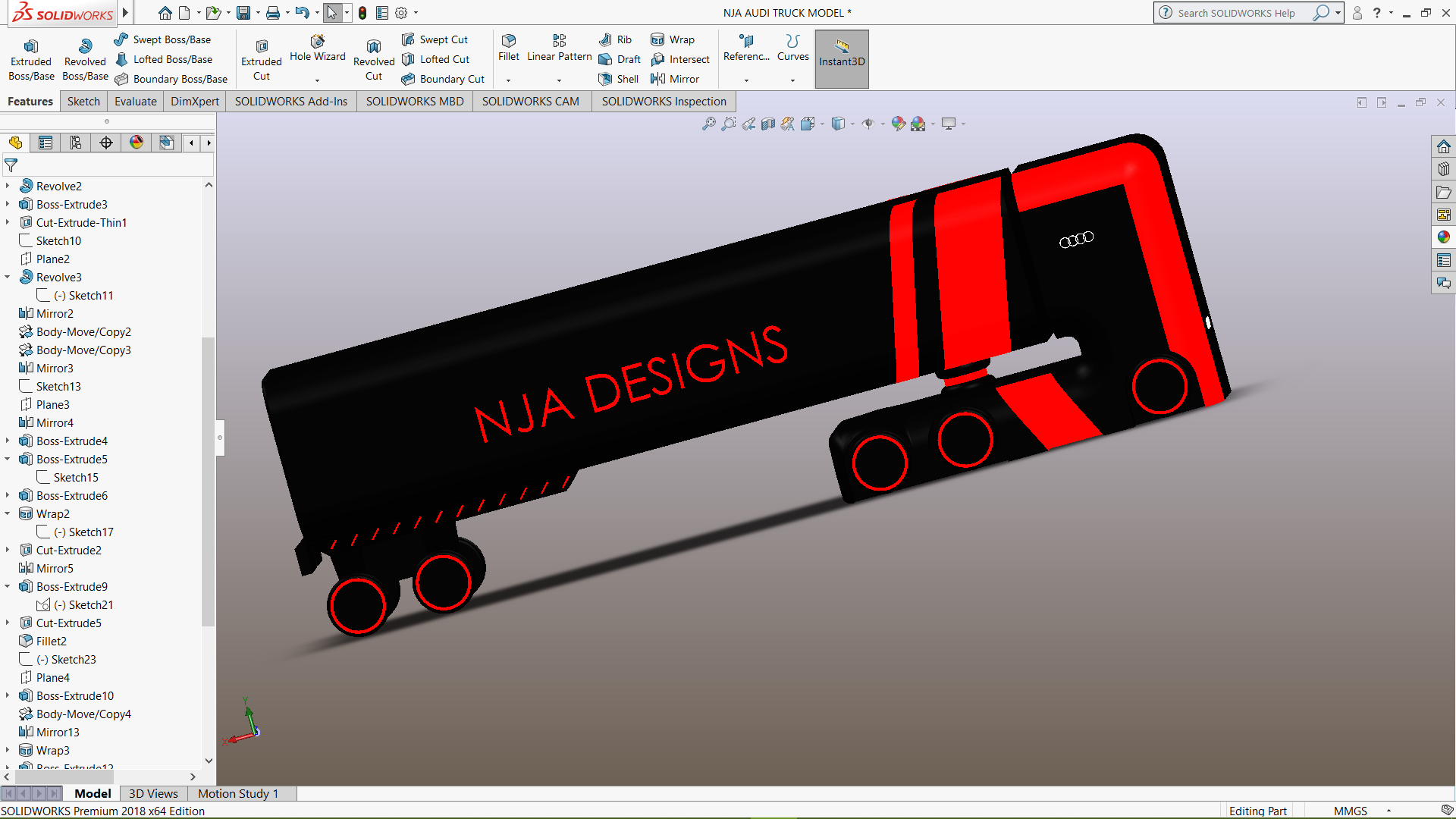Image resolution: width=1456 pixels, height=819 pixels.
Task: Select the Revolved Cut tool
Action: 374,59
